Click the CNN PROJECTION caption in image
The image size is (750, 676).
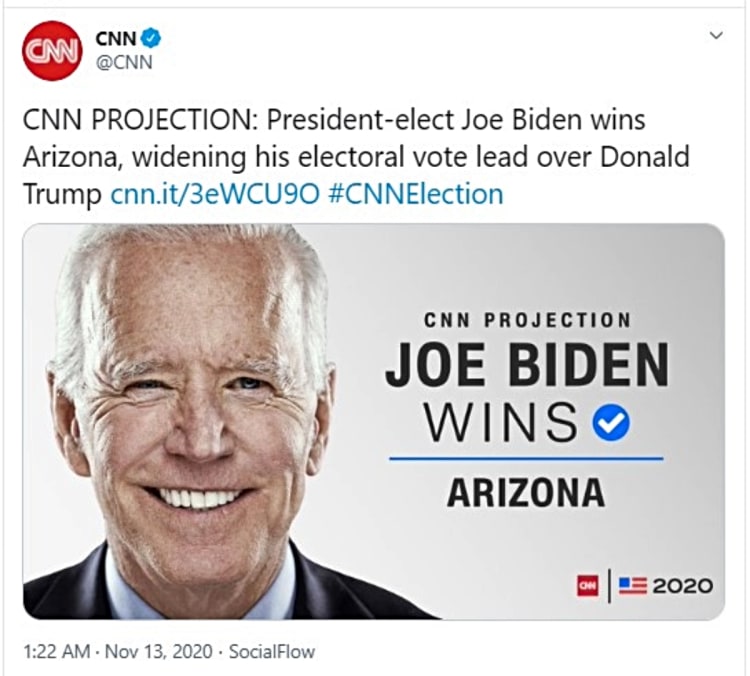527,321
